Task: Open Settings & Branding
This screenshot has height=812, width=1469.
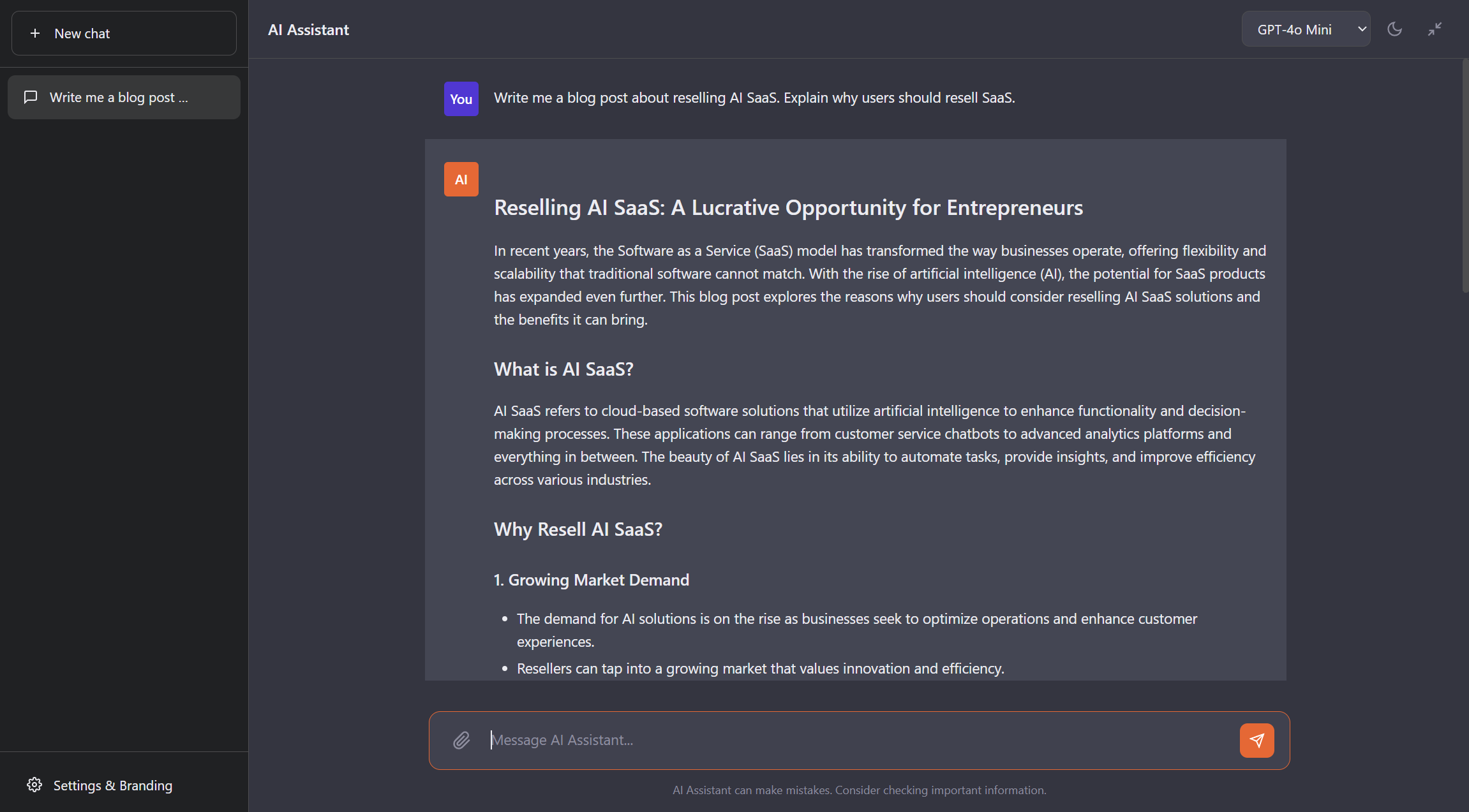Action: tap(112, 785)
